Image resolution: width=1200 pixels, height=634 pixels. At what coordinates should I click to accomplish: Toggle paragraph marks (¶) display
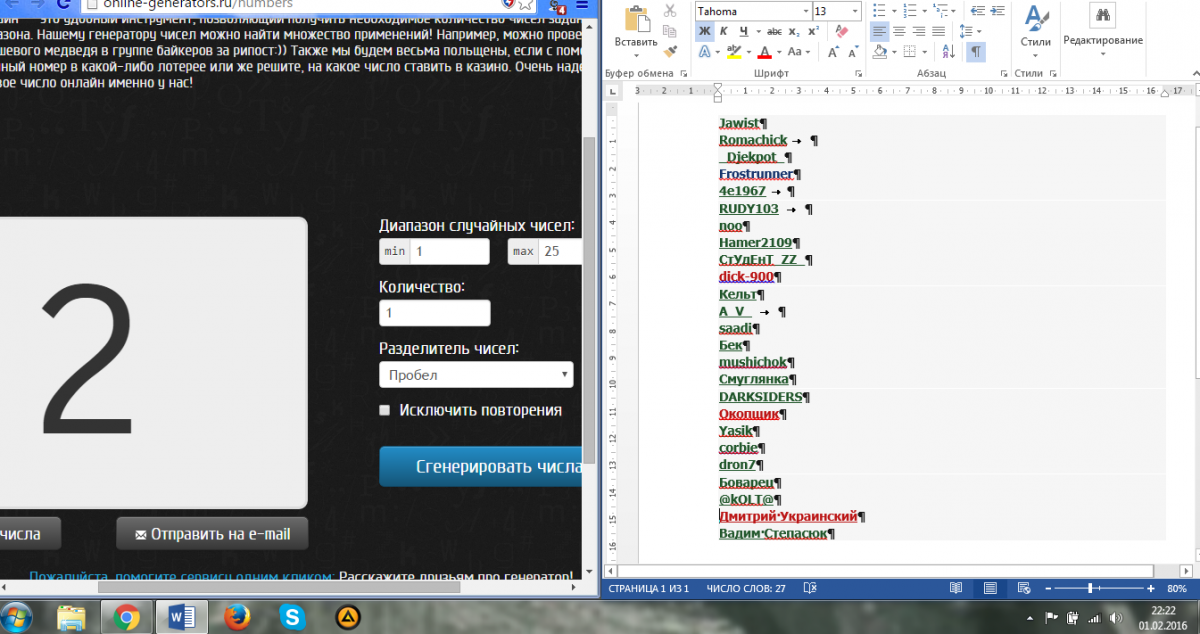[975, 51]
